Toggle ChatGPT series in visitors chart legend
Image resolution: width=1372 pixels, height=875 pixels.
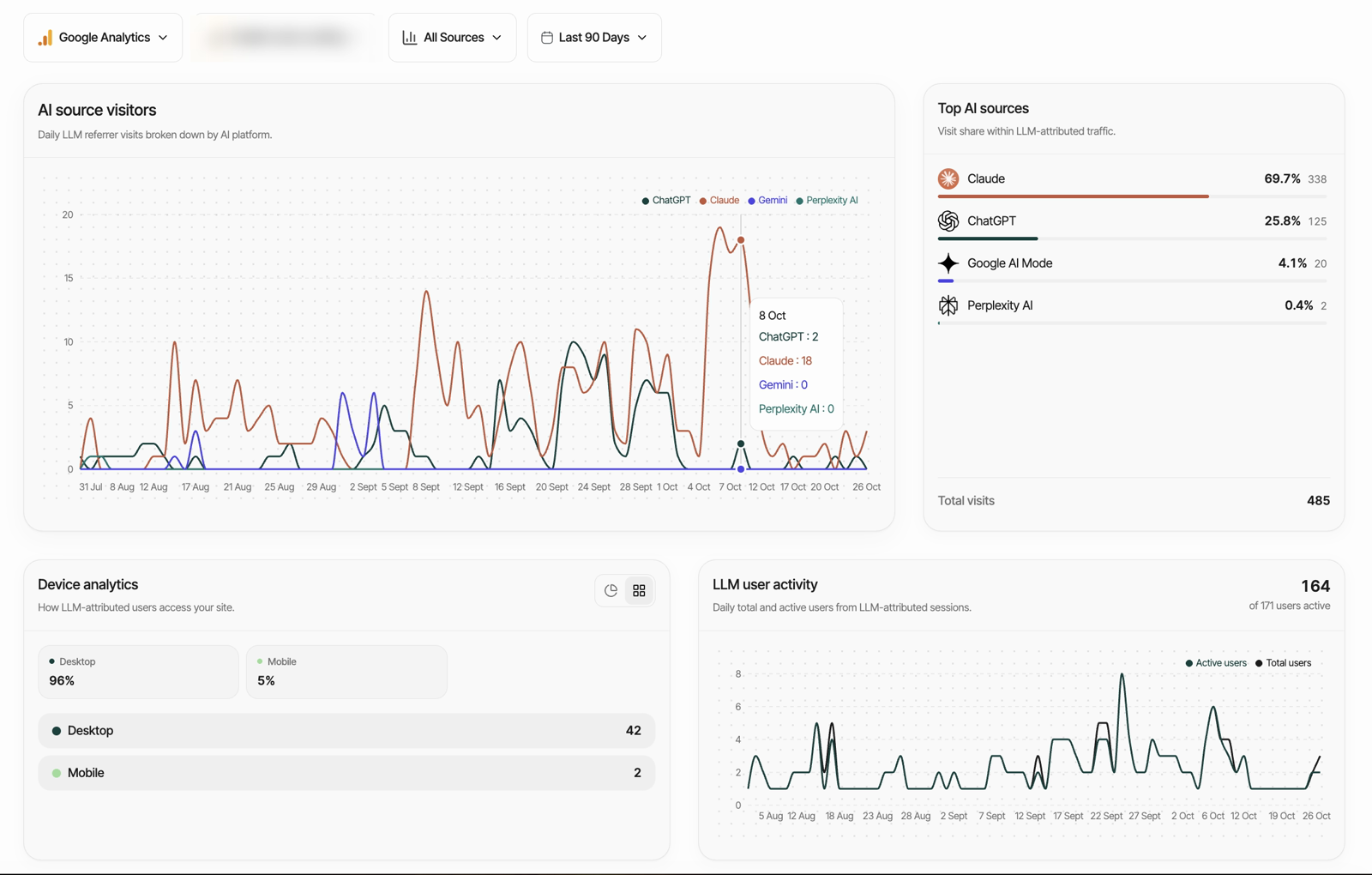coord(666,200)
